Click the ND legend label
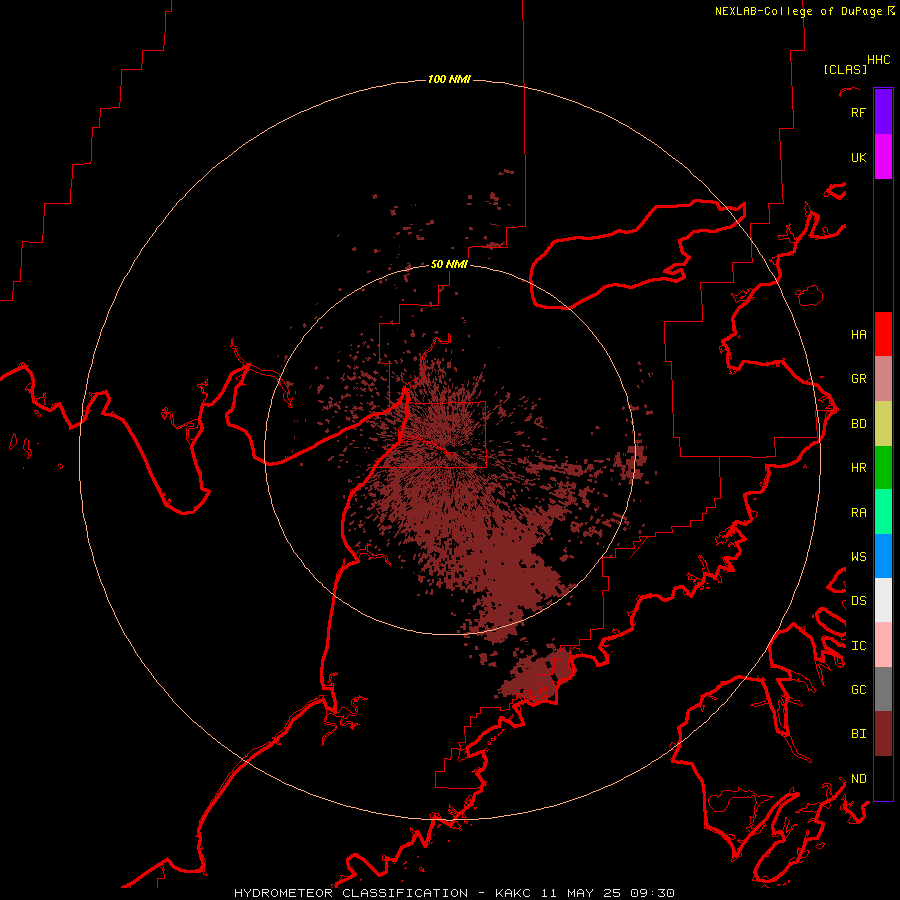This screenshot has width=900, height=900. (858, 779)
